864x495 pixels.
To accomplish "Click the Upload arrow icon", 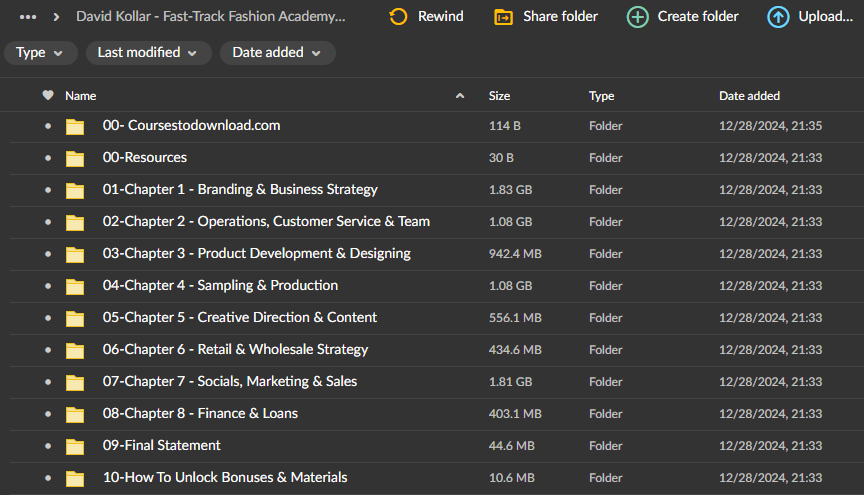I will (x=778, y=17).
